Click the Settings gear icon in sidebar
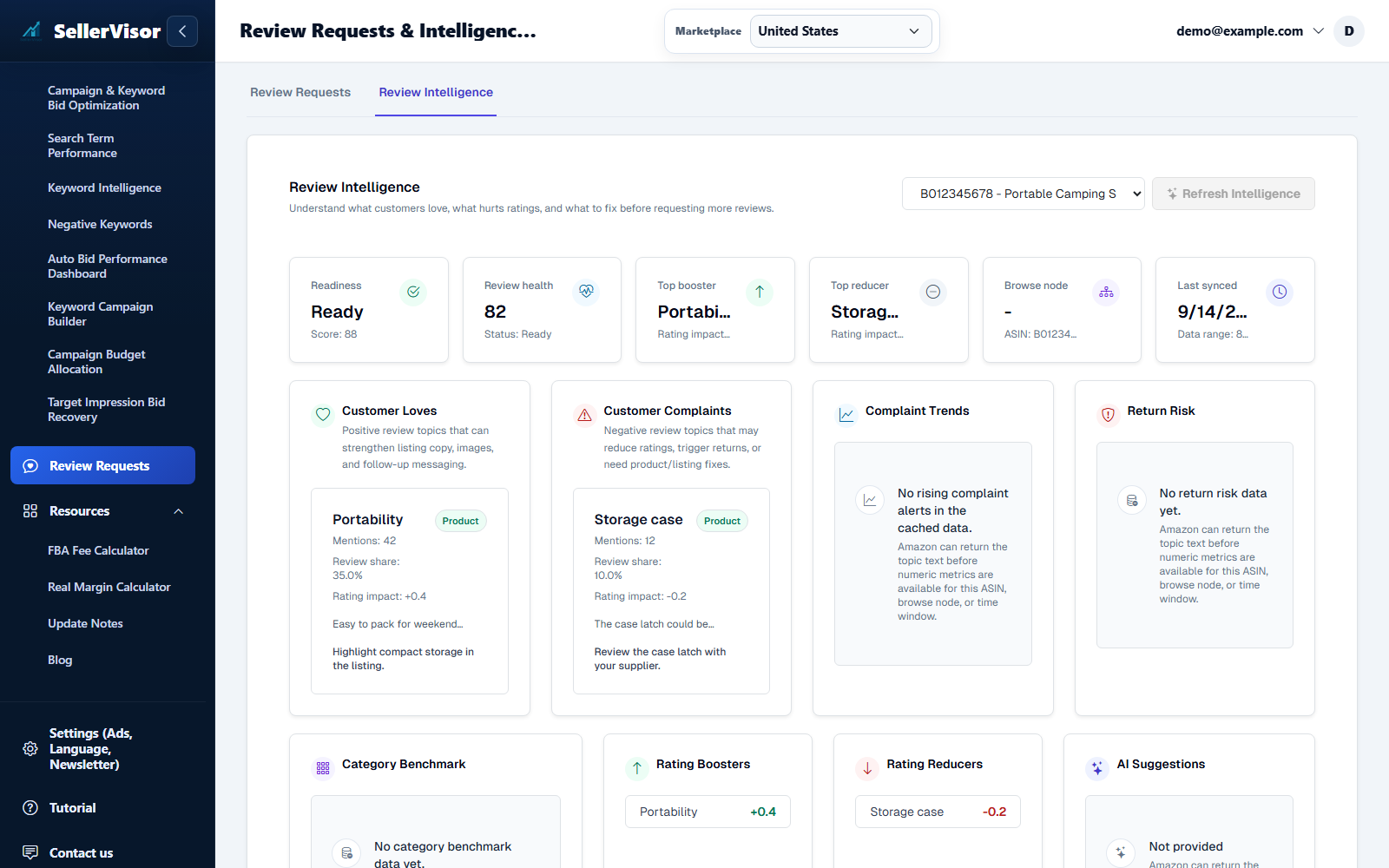 (30, 749)
